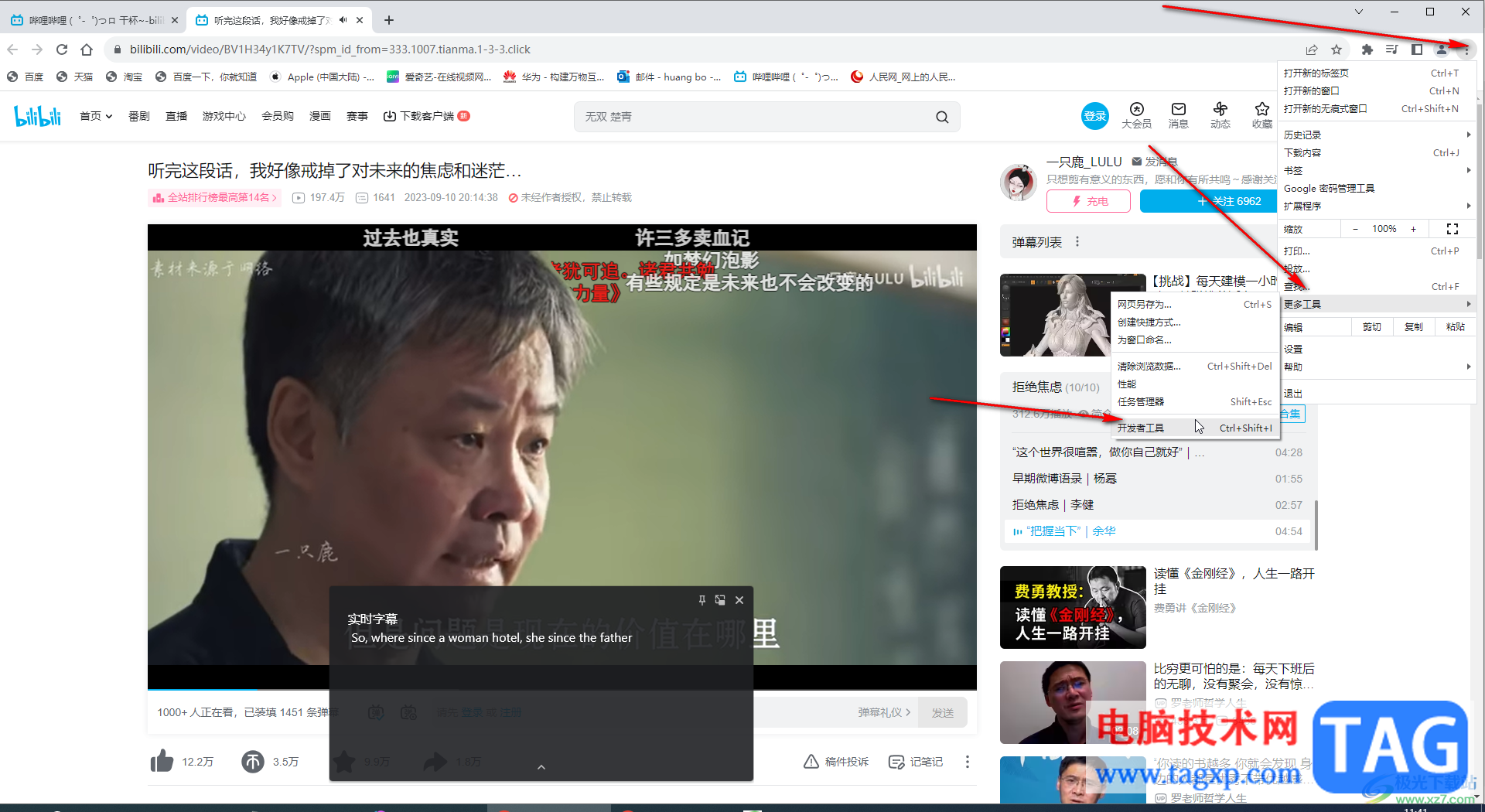
Task: Open the 百度 bookmark
Action: pos(25,77)
